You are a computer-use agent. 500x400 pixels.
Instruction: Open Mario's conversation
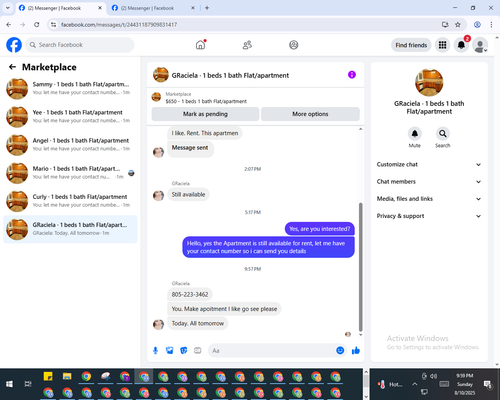pos(70,173)
